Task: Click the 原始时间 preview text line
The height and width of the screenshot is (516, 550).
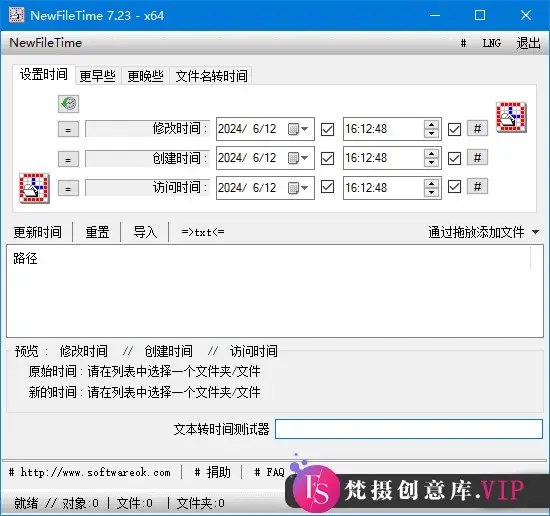Action: coord(144,371)
